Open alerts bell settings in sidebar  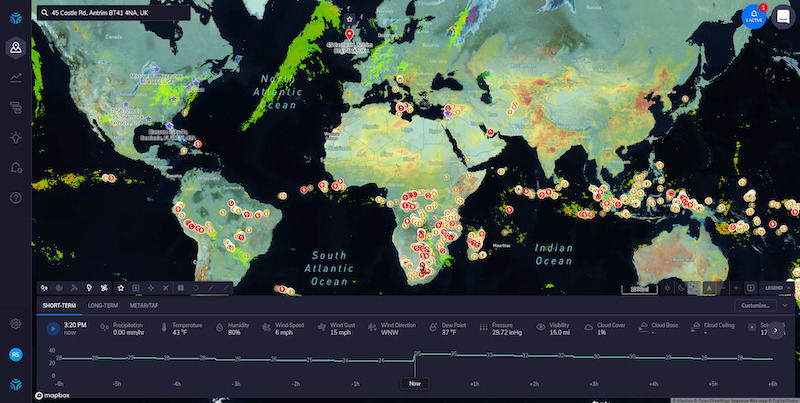(x=16, y=167)
